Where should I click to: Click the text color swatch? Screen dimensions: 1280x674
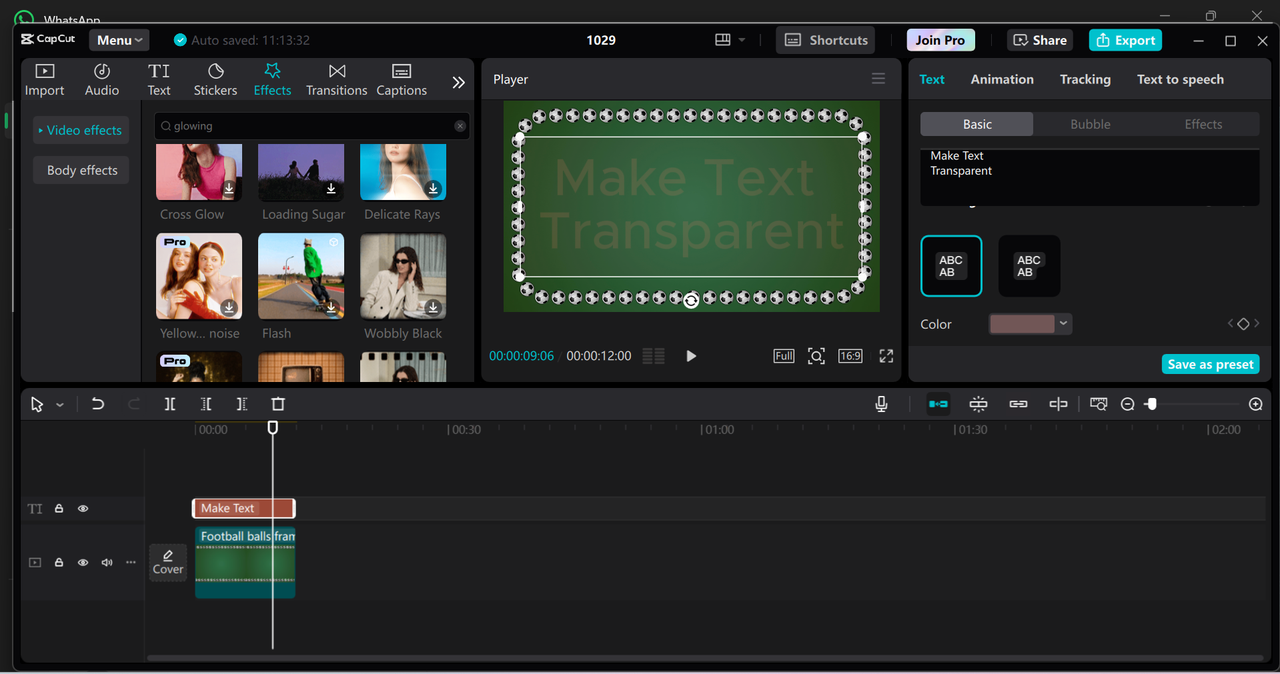[x=1022, y=324]
